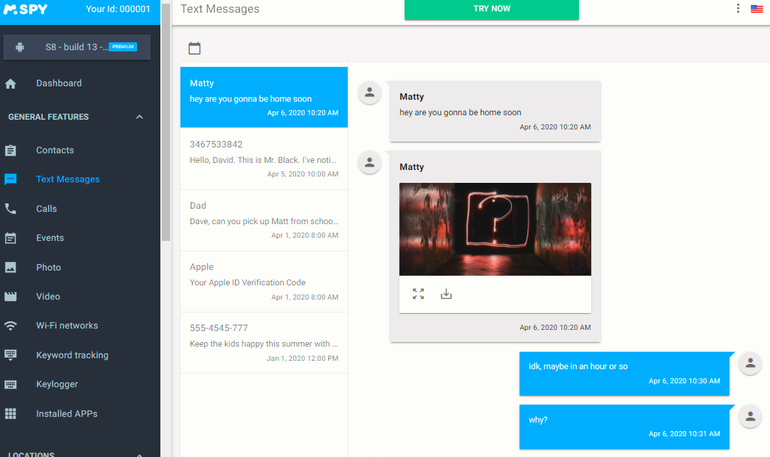770x457 pixels.
Task: Open Keyword tracking section
Action: pos(72,355)
